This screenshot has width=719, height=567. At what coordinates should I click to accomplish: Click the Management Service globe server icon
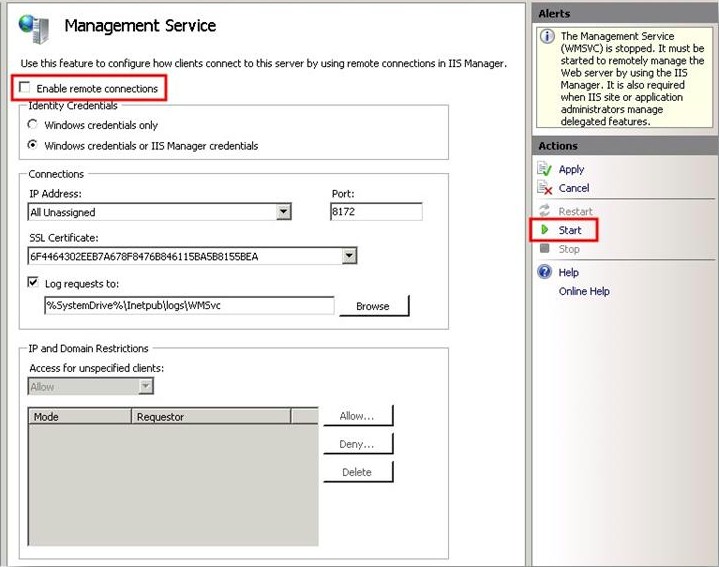34,28
